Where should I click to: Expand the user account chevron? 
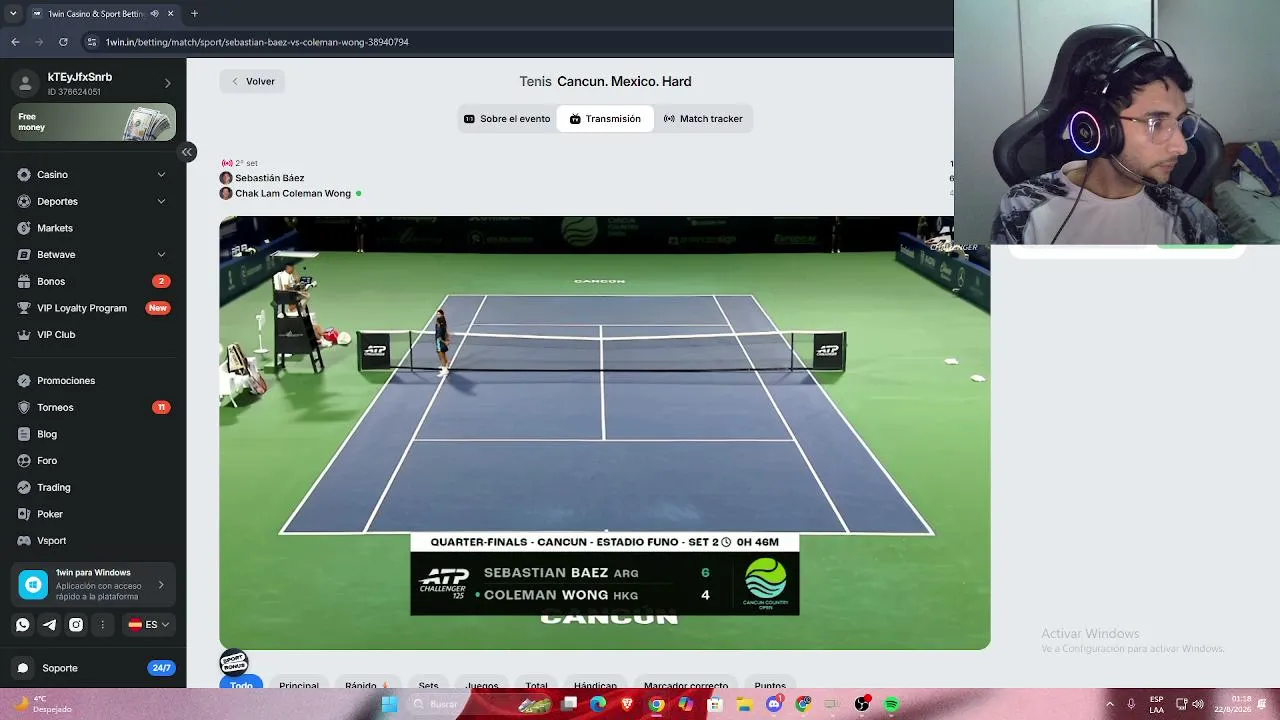click(x=167, y=83)
